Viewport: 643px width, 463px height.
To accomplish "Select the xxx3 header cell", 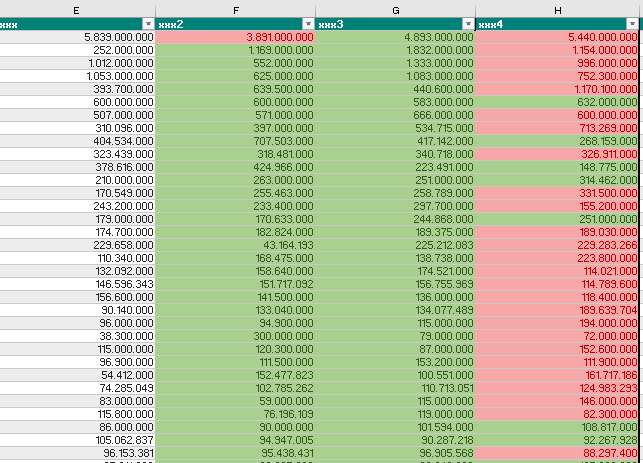I will pos(395,24).
